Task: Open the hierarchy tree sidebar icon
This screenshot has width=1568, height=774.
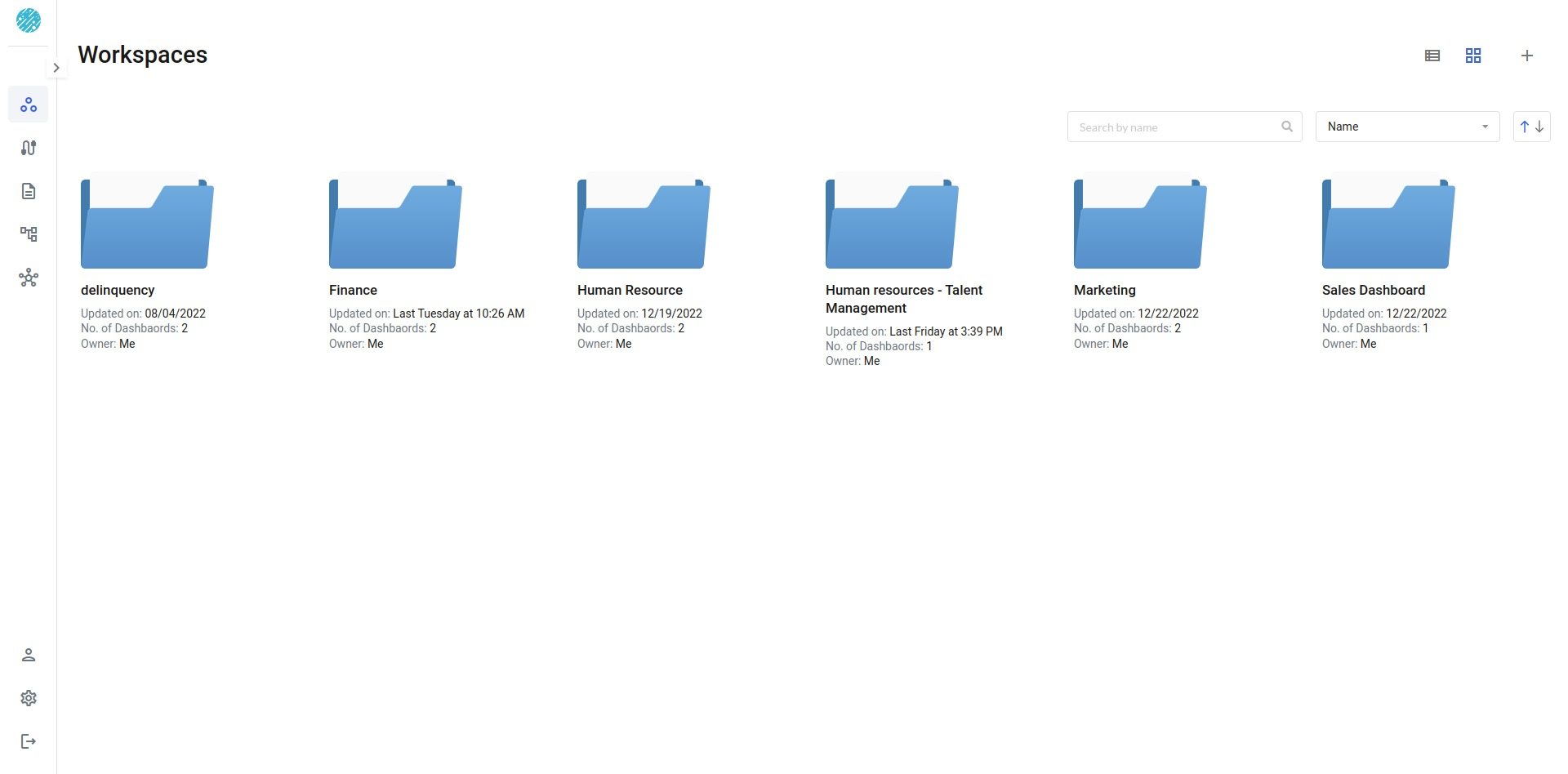Action: point(29,234)
